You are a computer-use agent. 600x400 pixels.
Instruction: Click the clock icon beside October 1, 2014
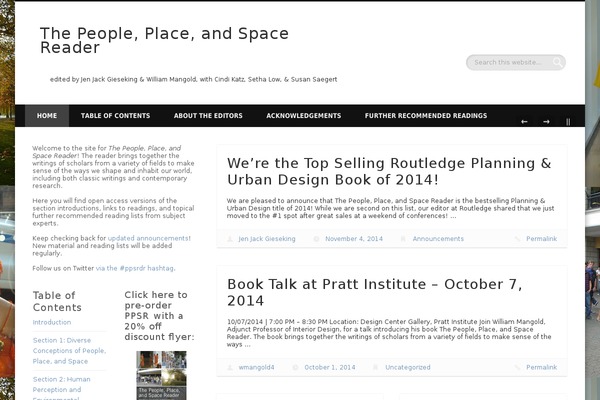click(295, 367)
